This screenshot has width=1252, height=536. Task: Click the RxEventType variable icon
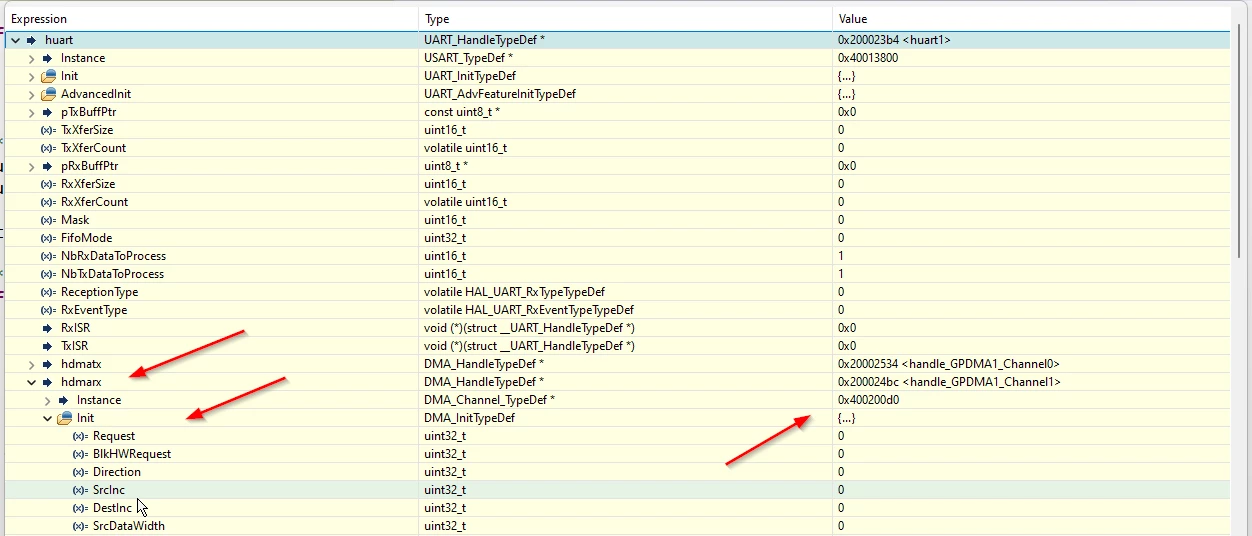(48, 310)
